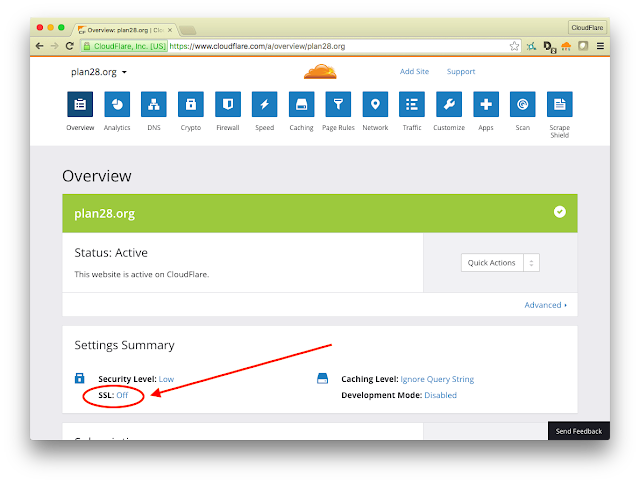Viewport: 640px width, 483px height.
Task: Click the browser forward arrow
Action: (x=54, y=46)
